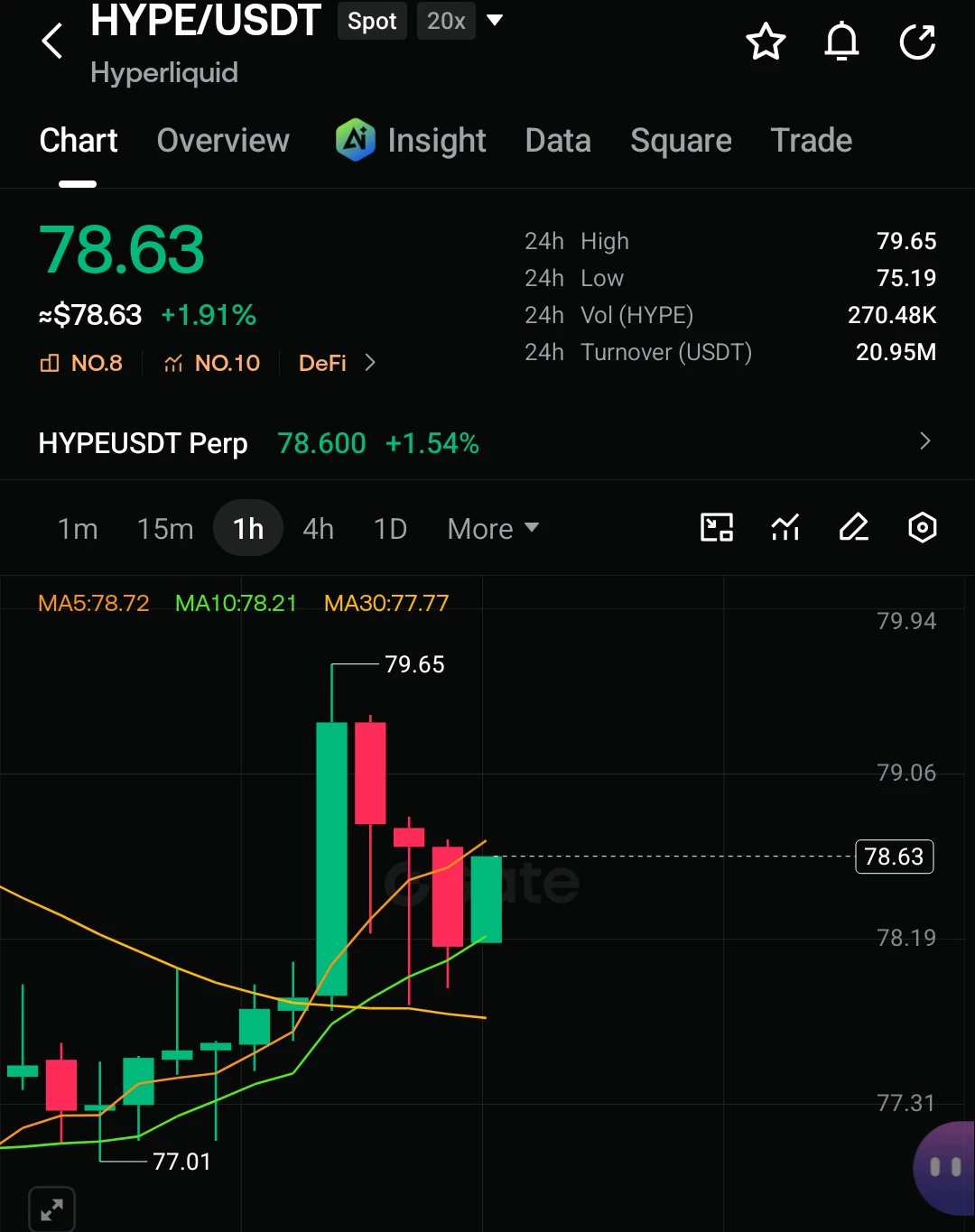Select the 1D timeframe
Viewport: 975px width, 1232px height.
[390, 529]
